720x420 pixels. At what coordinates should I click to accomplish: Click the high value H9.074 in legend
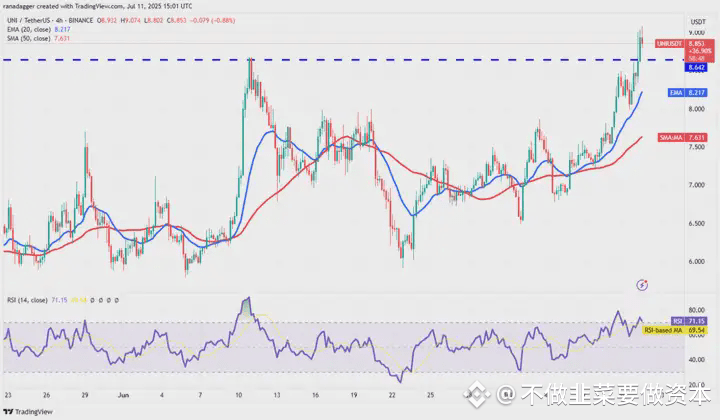[130, 21]
